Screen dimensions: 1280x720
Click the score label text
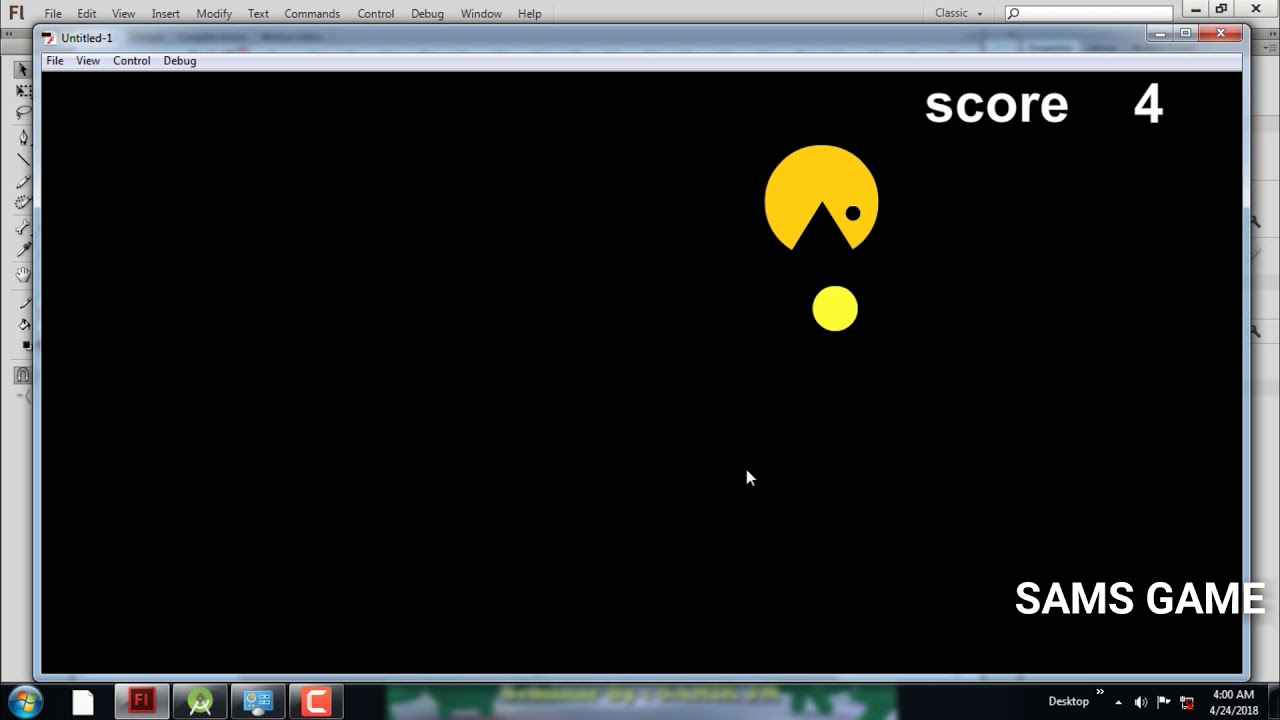pyautogui.click(x=996, y=105)
